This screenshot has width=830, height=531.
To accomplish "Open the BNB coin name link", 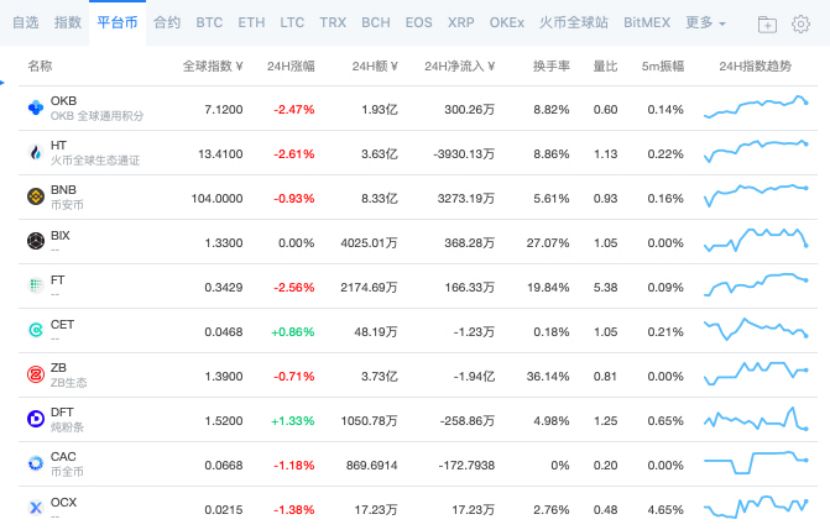I will pyautogui.click(x=64, y=190).
